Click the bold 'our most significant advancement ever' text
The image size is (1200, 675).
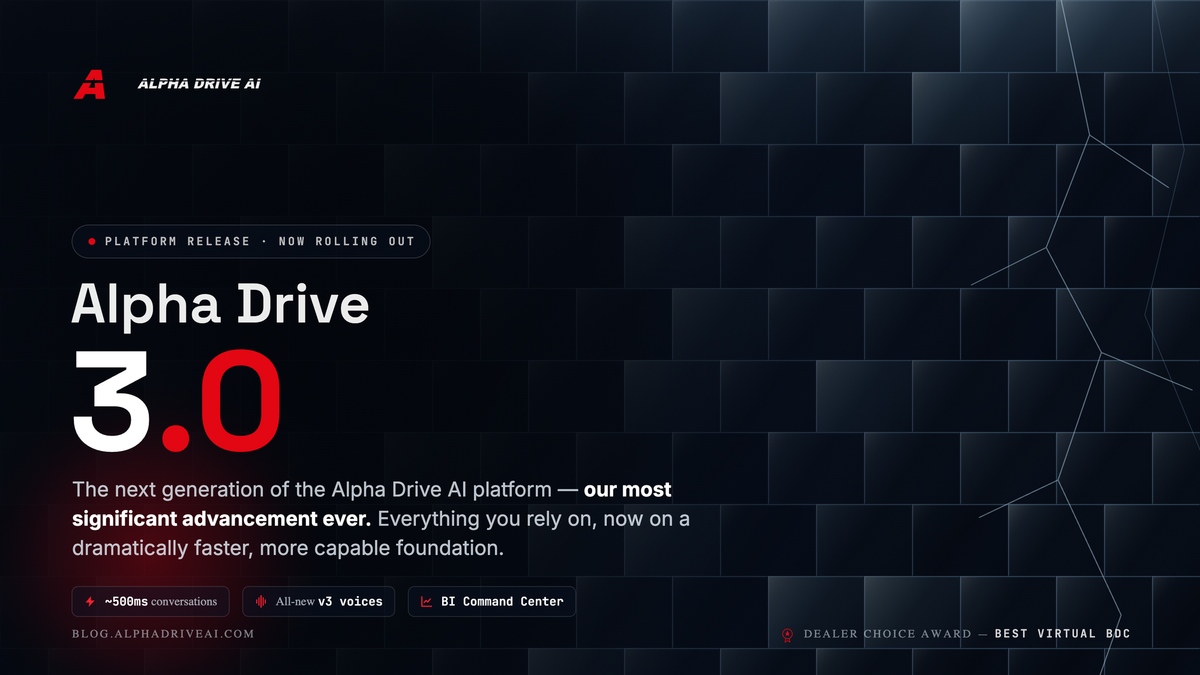tap(372, 505)
